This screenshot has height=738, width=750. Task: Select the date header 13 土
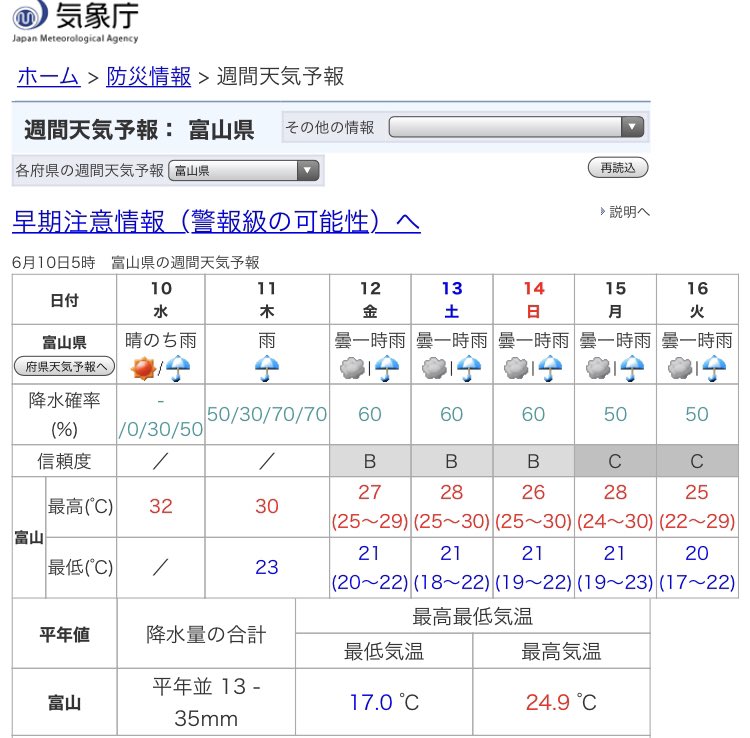[x=452, y=299]
